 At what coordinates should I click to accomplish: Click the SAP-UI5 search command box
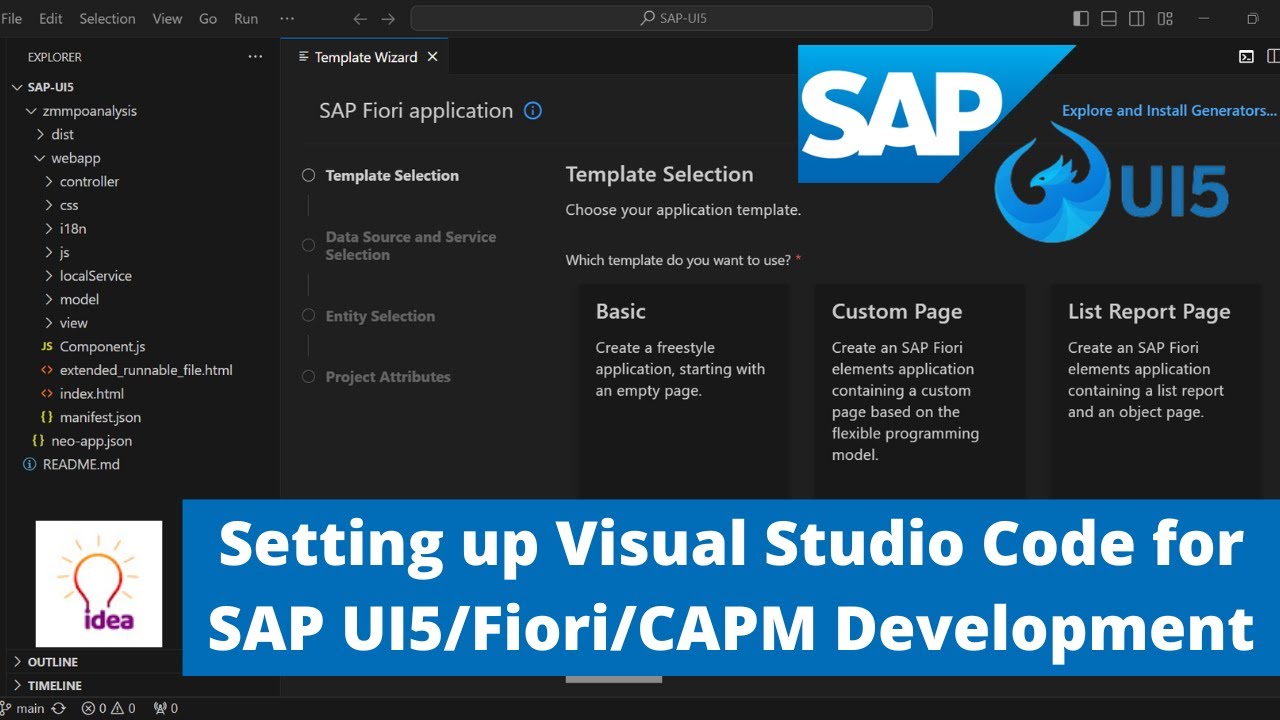[672, 19]
